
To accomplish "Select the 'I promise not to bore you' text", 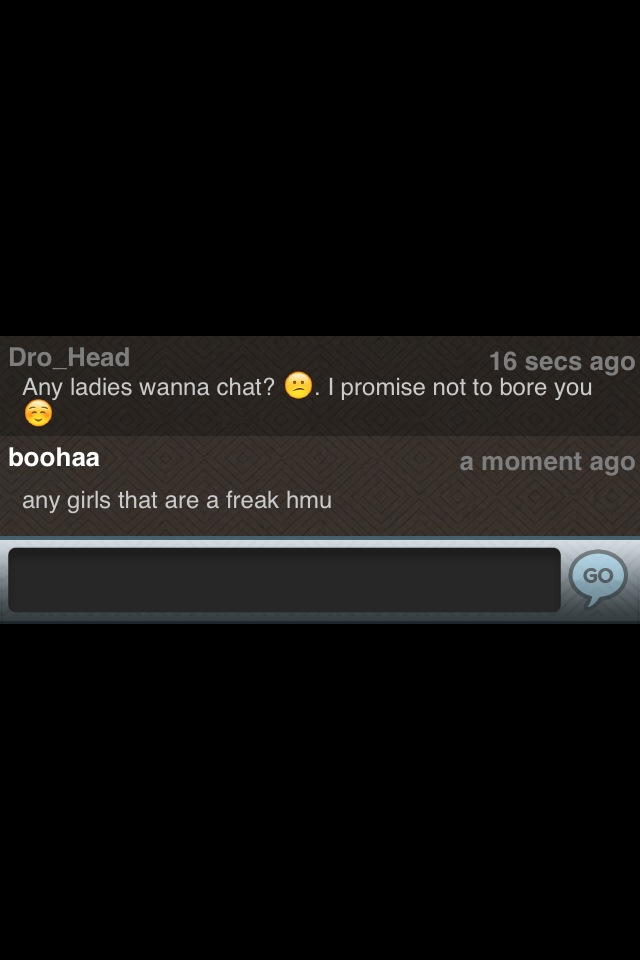I will coord(460,387).
